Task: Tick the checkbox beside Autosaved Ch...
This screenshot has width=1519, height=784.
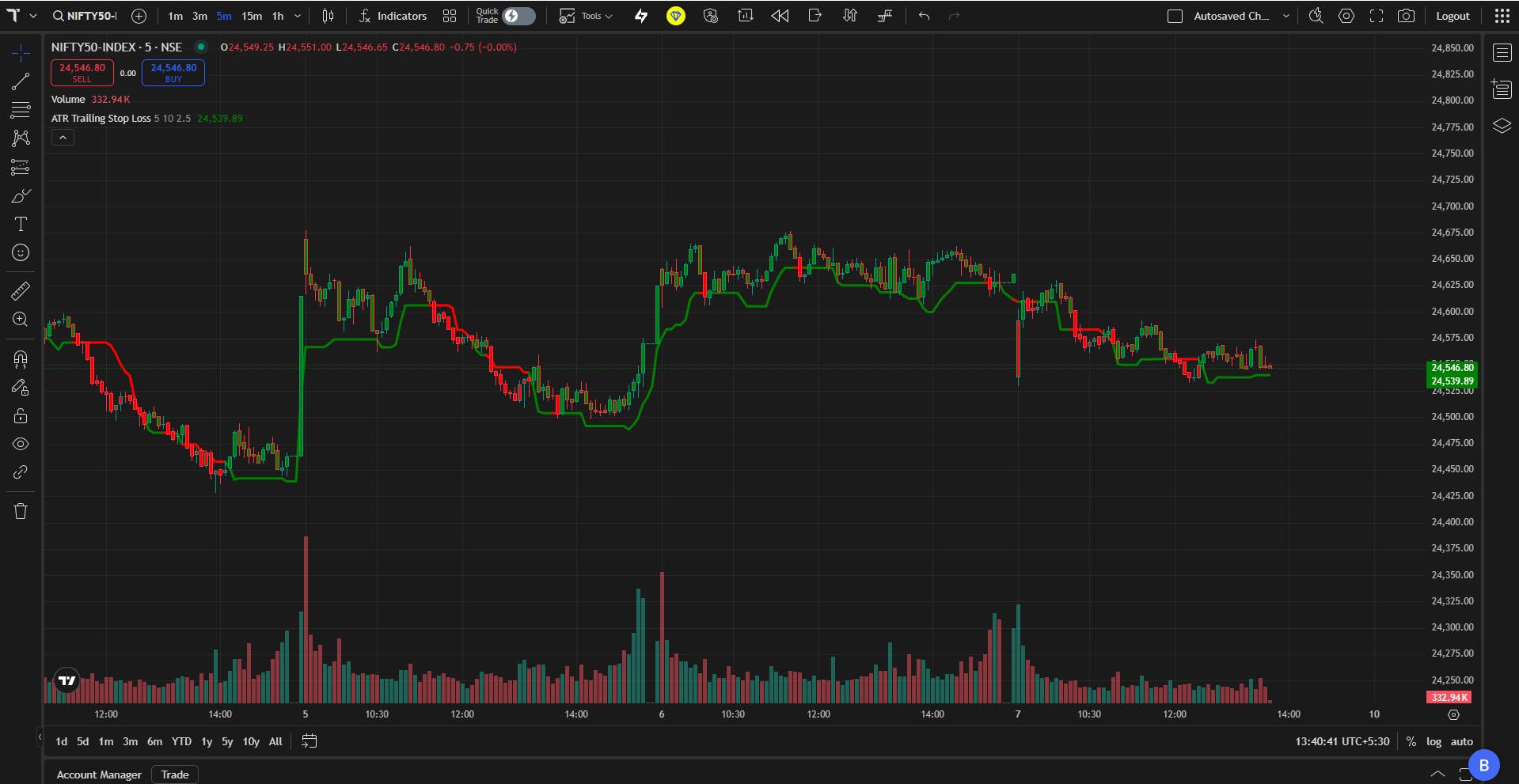Action: pyautogui.click(x=1175, y=16)
